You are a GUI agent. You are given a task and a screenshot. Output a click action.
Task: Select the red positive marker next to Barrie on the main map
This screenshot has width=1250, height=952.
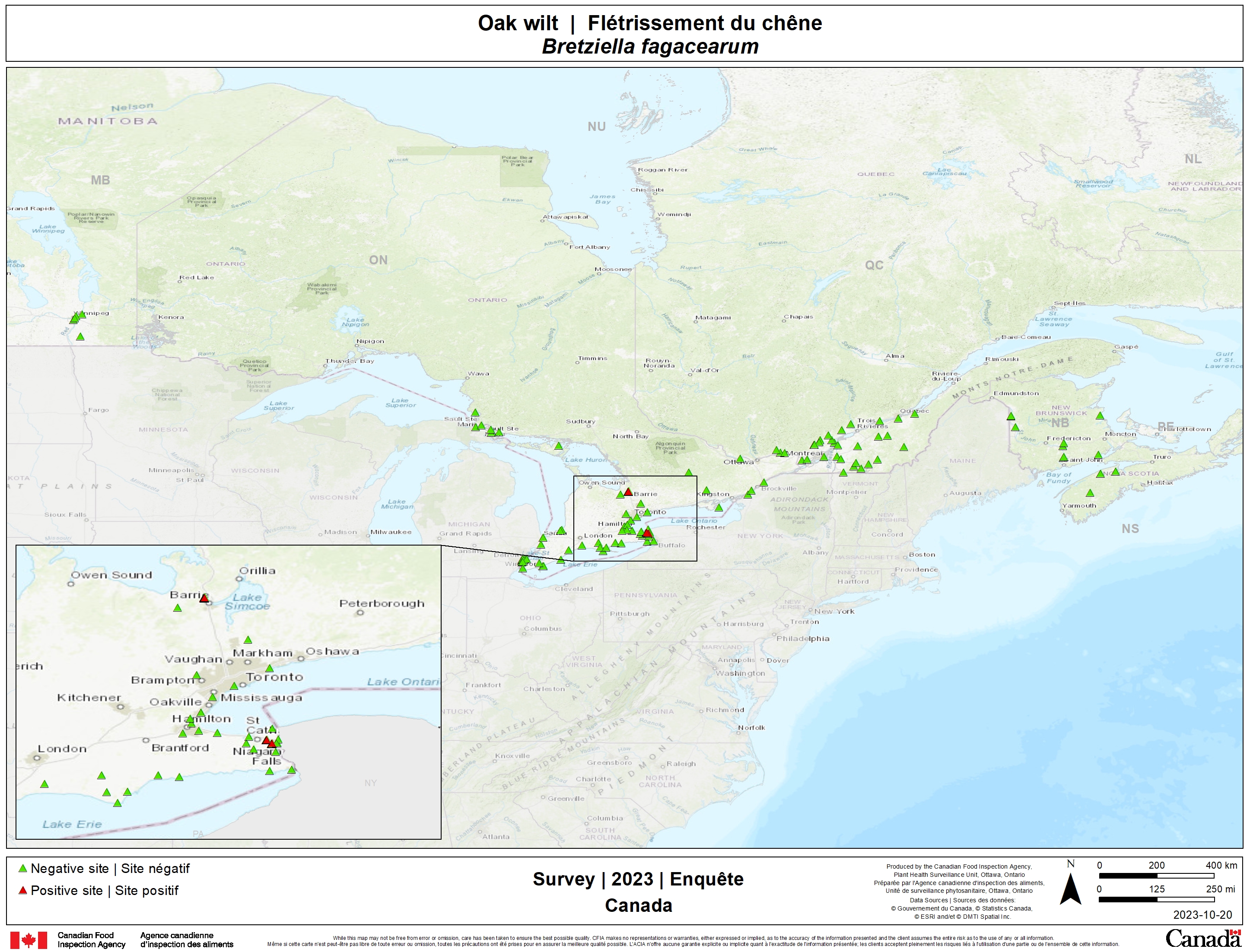[x=628, y=492]
